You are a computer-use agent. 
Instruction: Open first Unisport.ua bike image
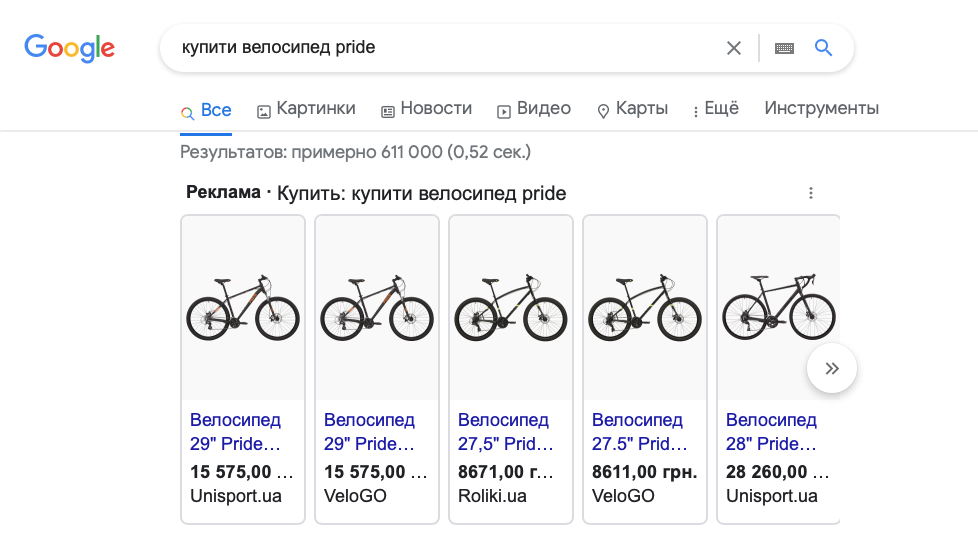point(243,308)
